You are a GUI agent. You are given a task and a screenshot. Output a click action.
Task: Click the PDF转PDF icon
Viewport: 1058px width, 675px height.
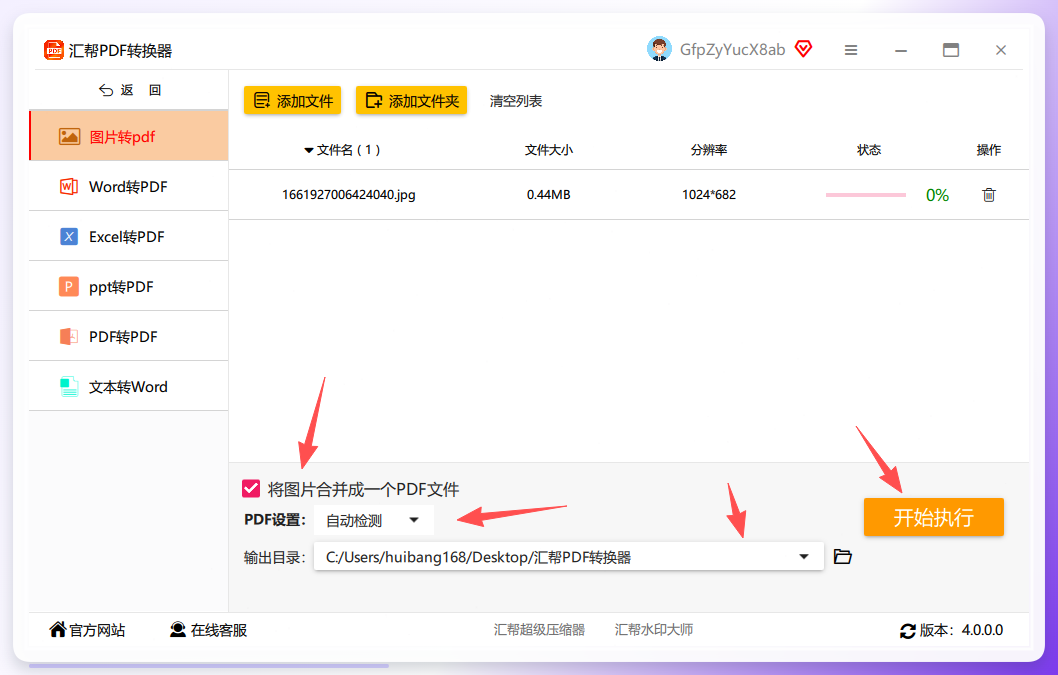point(69,337)
